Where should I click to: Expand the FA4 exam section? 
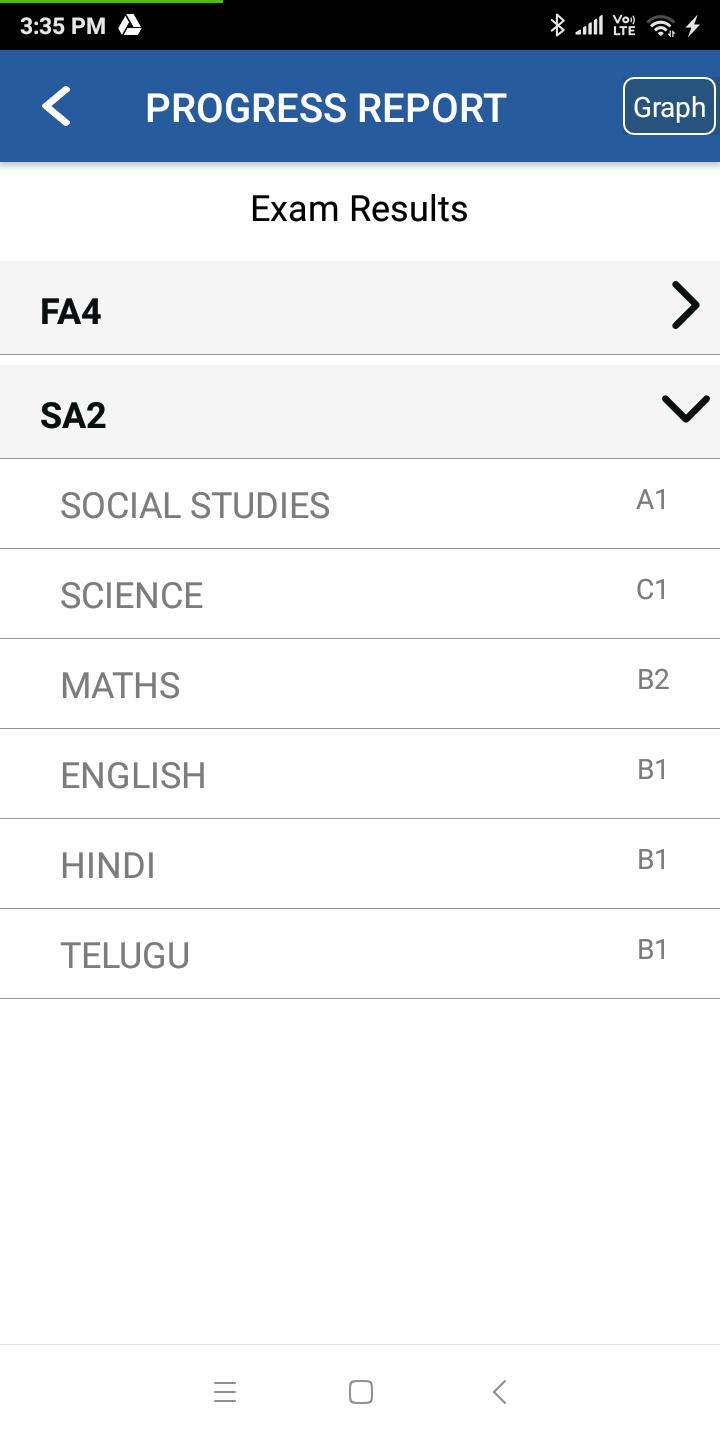(x=360, y=308)
